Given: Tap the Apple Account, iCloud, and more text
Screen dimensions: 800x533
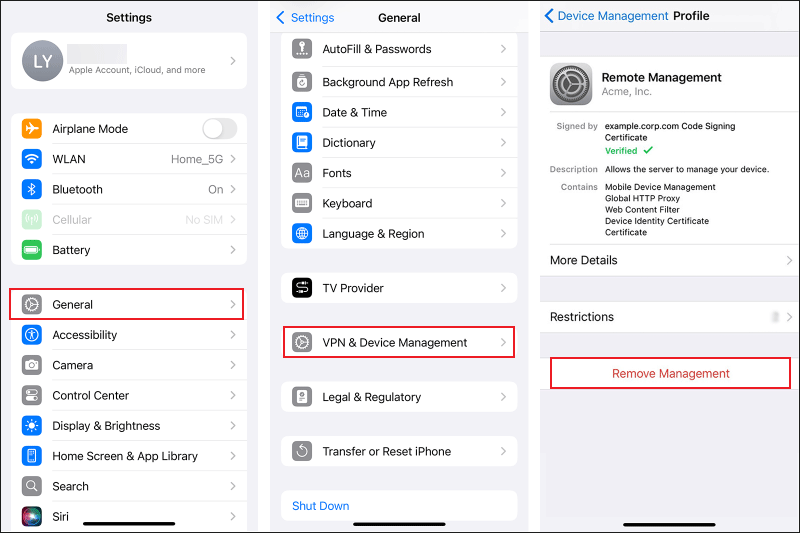Looking at the screenshot, I should pyautogui.click(x=137, y=70).
